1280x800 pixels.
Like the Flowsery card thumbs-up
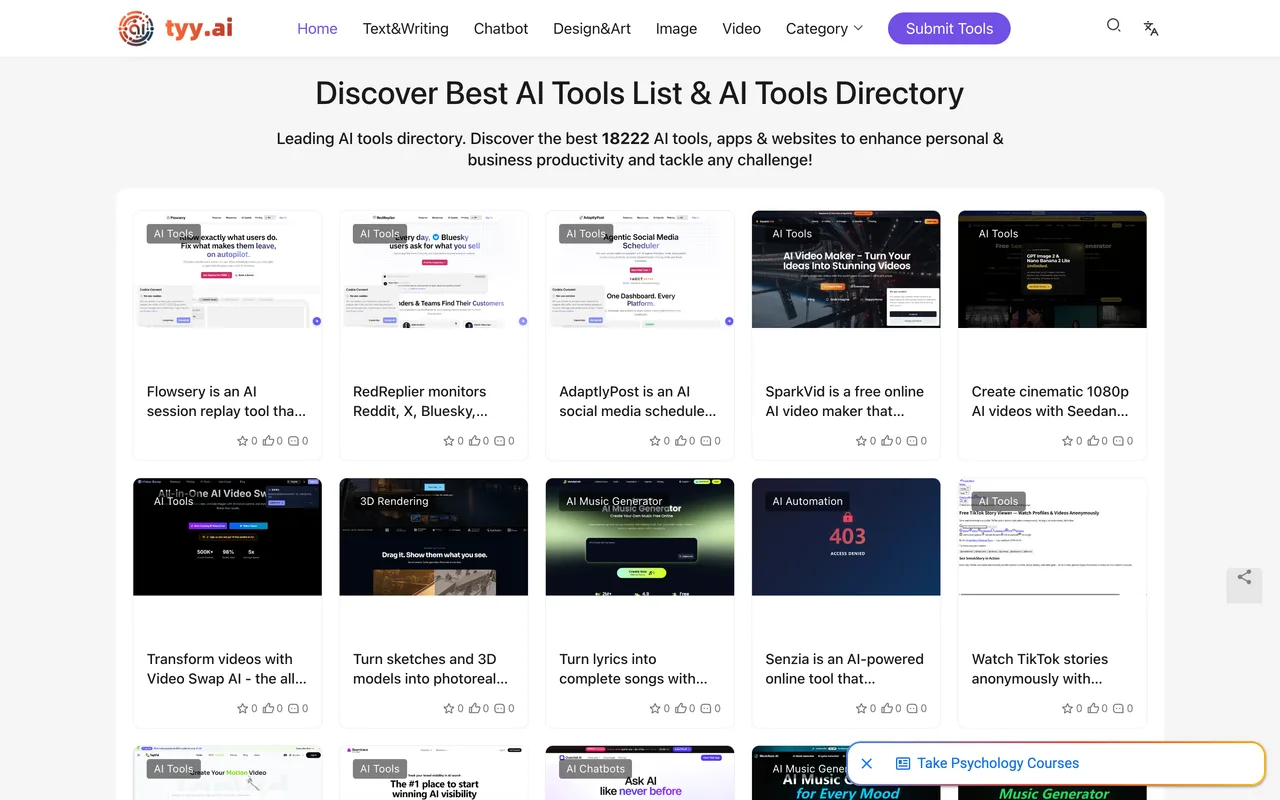(268, 441)
